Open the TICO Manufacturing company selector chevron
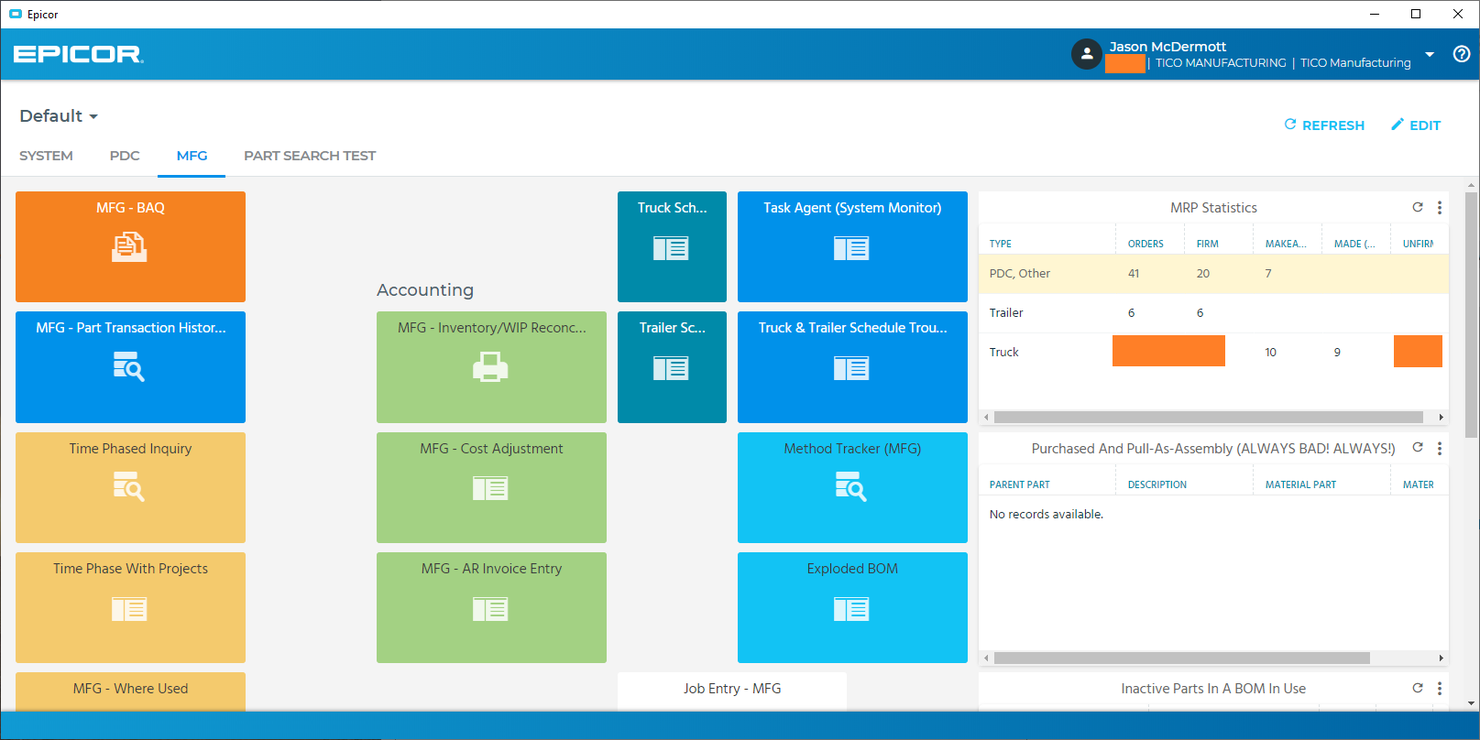Image resolution: width=1480 pixels, height=740 pixels. [x=1429, y=55]
